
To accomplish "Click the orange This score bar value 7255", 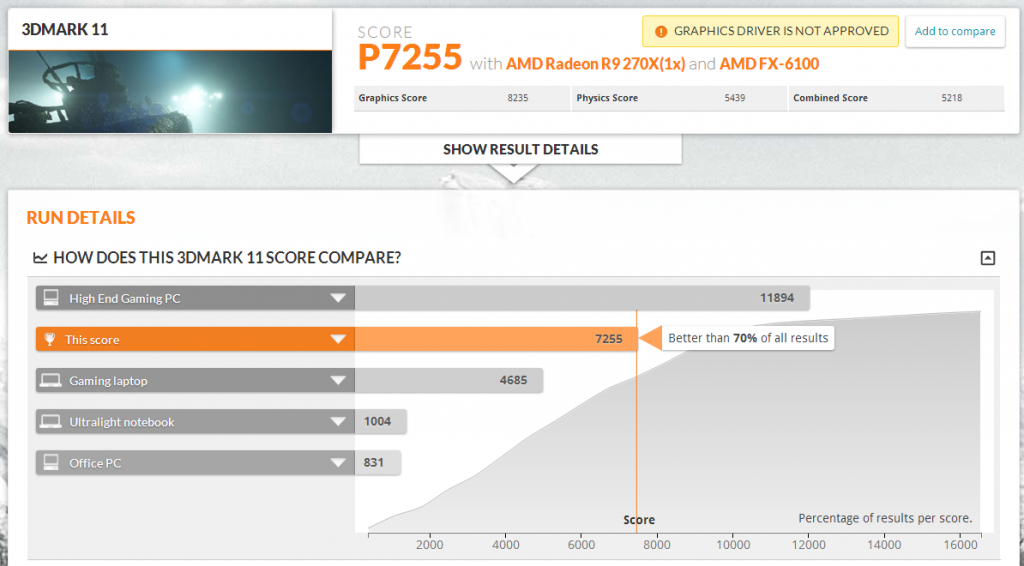I will [609, 339].
